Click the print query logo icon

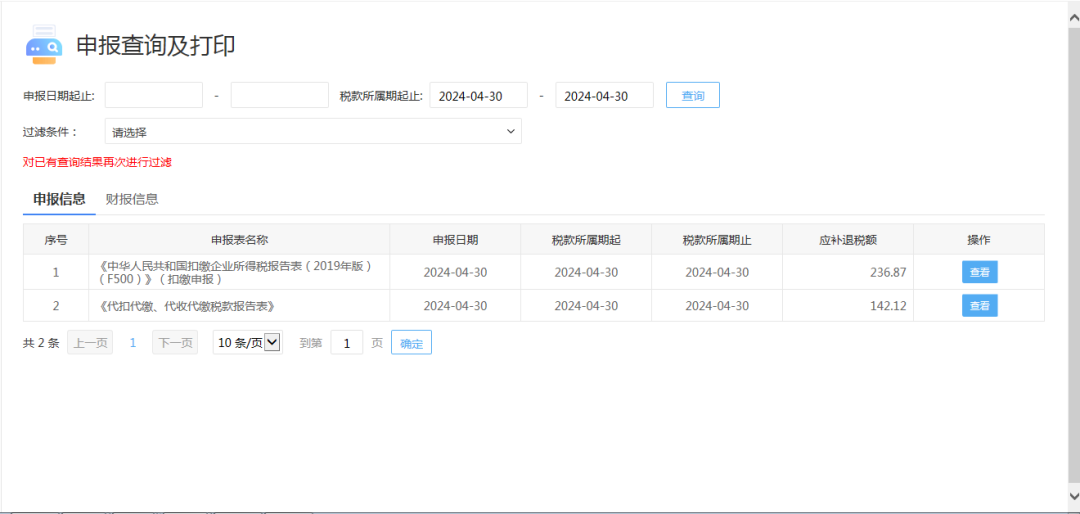44,45
